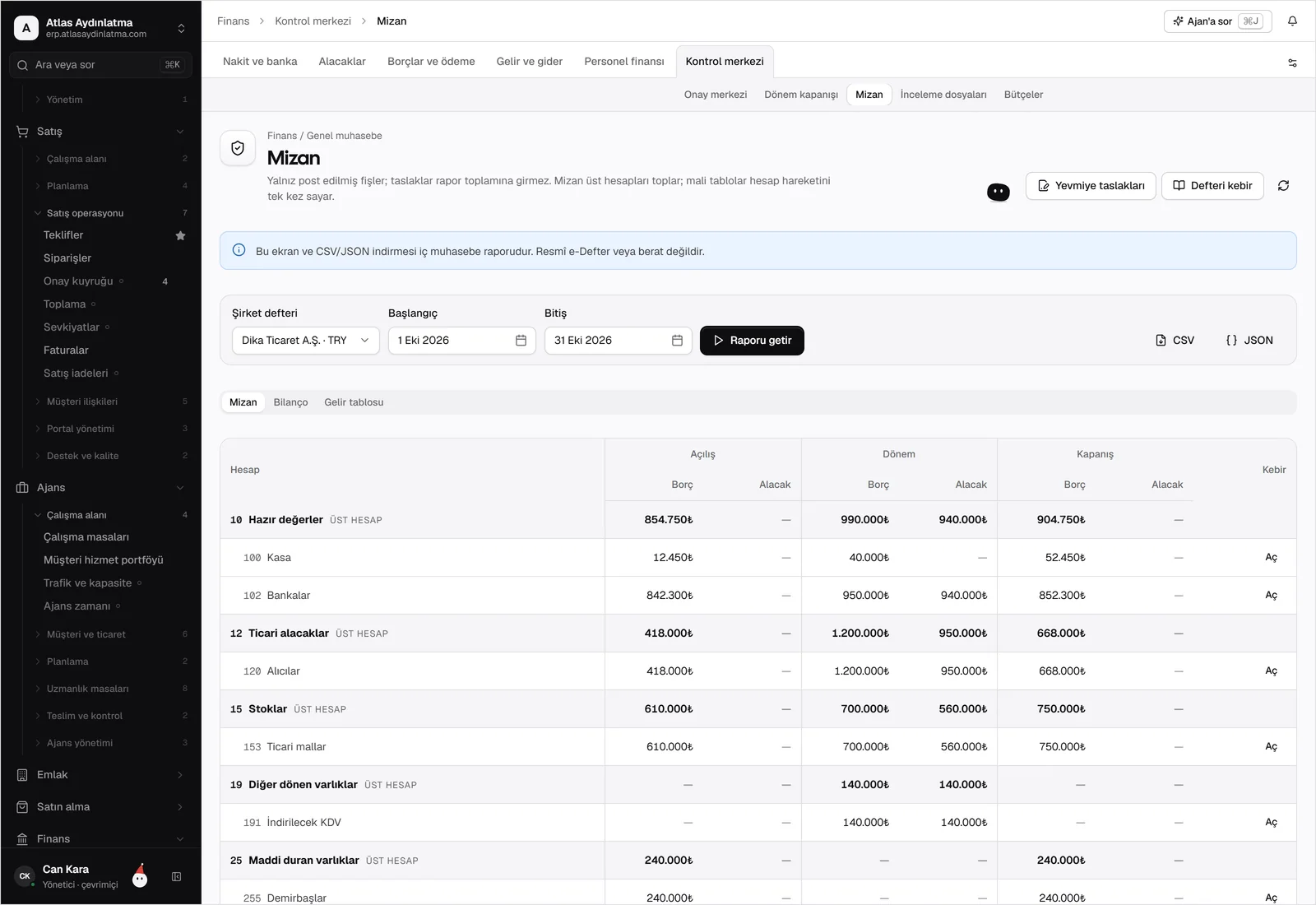This screenshot has width=1316, height=905.
Task: Open the Şirket defteri dropdown
Action: pyautogui.click(x=305, y=341)
